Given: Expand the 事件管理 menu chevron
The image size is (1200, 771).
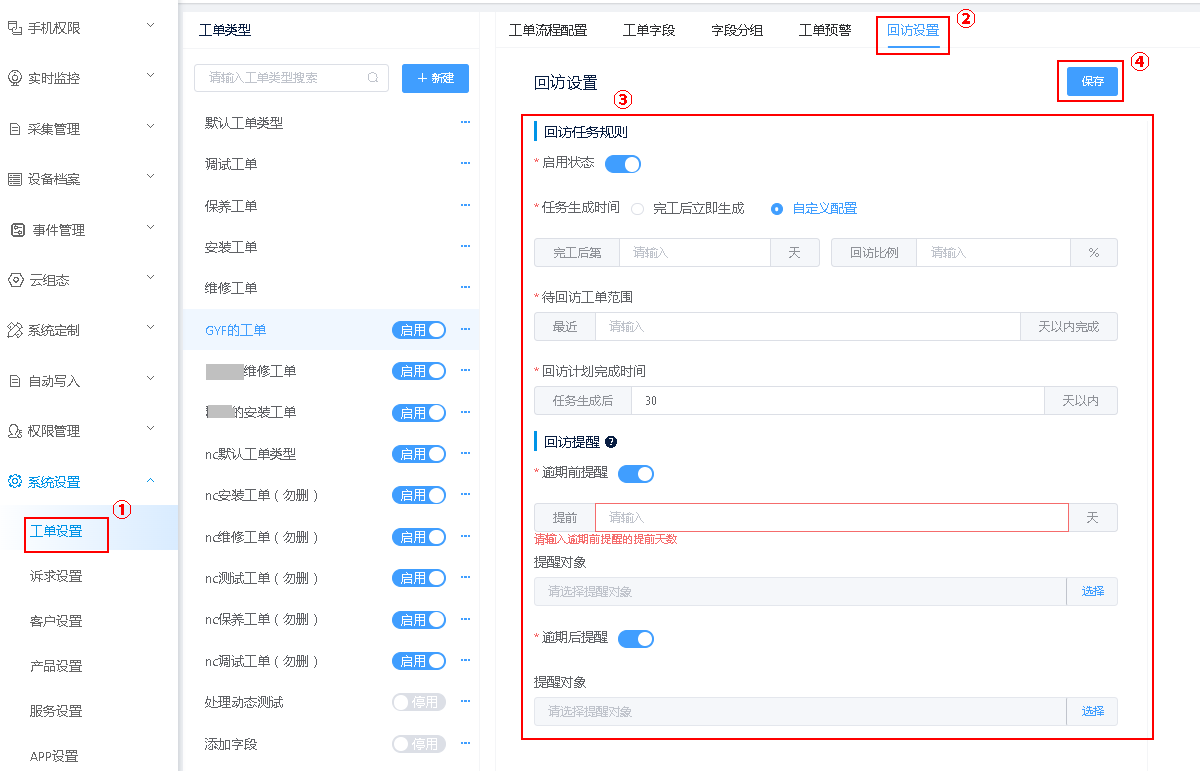Looking at the screenshot, I should coord(150,227).
